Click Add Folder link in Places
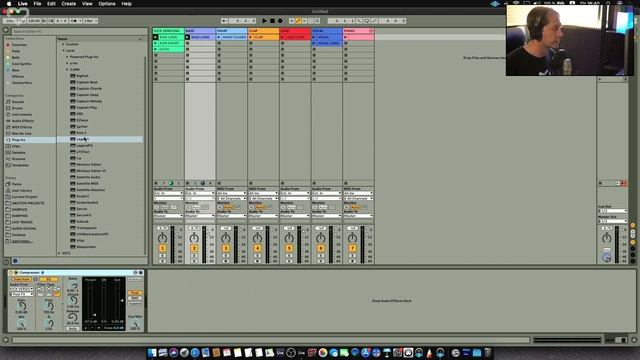The width and height of the screenshot is (640, 360). coord(21,241)
